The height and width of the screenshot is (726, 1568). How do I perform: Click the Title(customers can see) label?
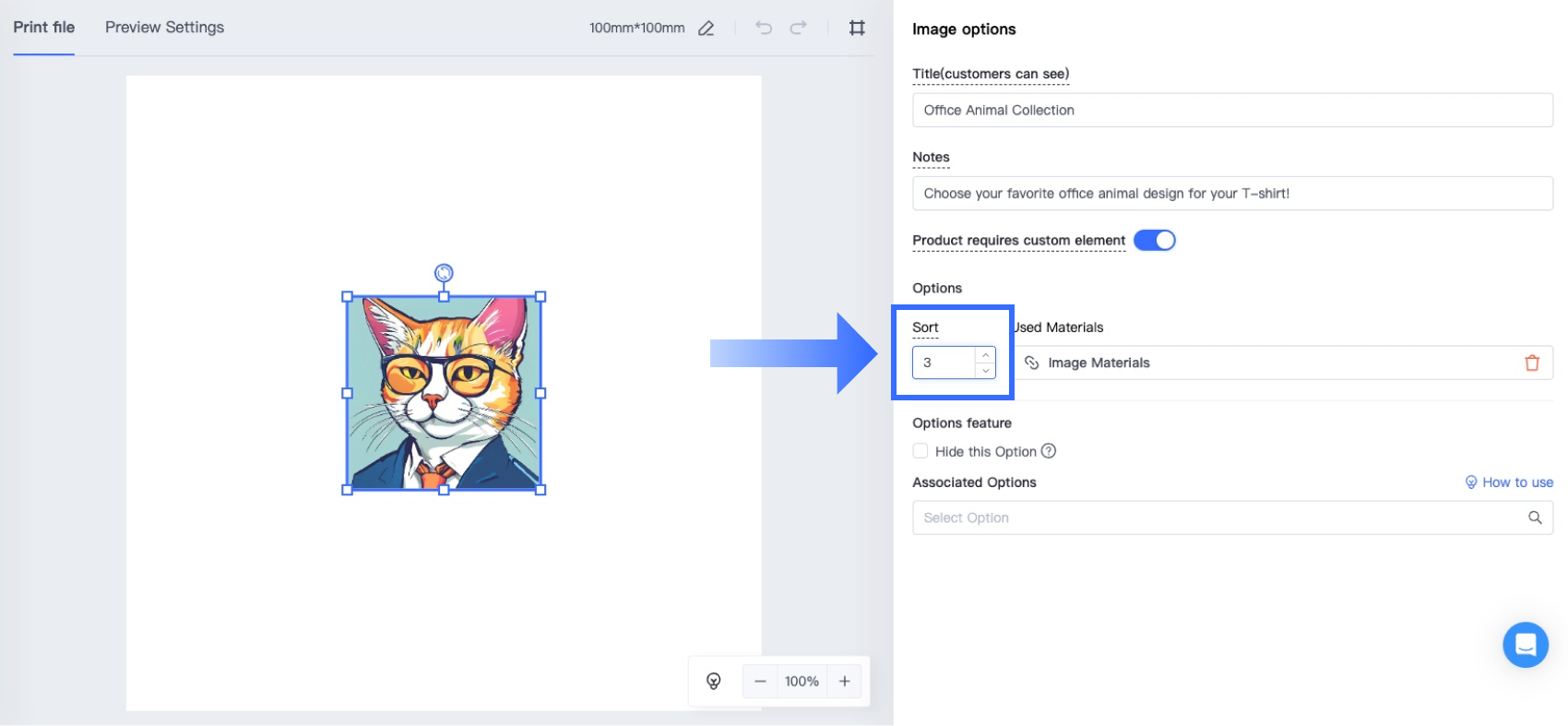[991, 74]
